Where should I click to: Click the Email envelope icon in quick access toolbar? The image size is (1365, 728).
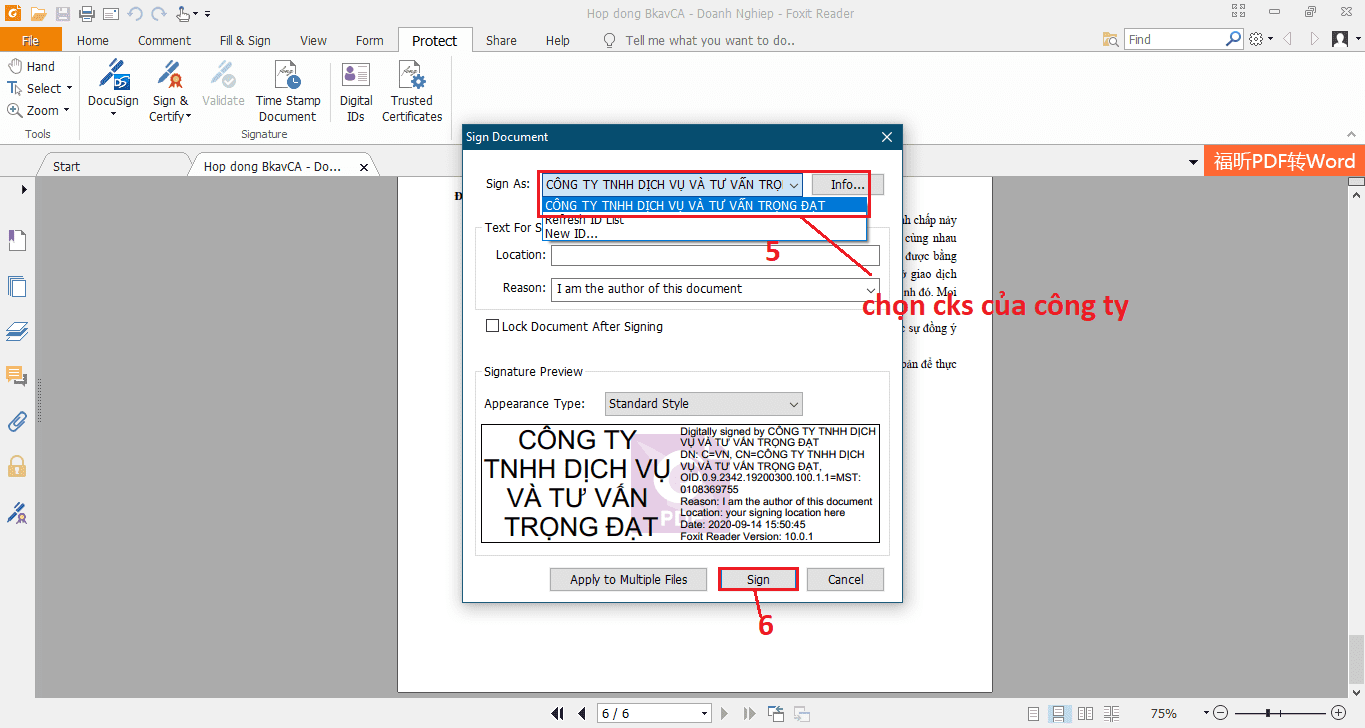point(111,14)
